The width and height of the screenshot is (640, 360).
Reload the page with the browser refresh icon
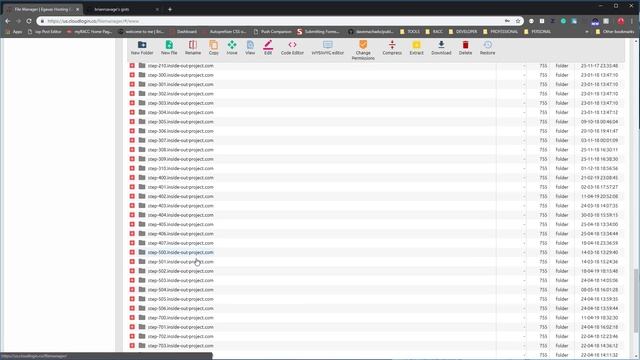[x=29, y=21]
